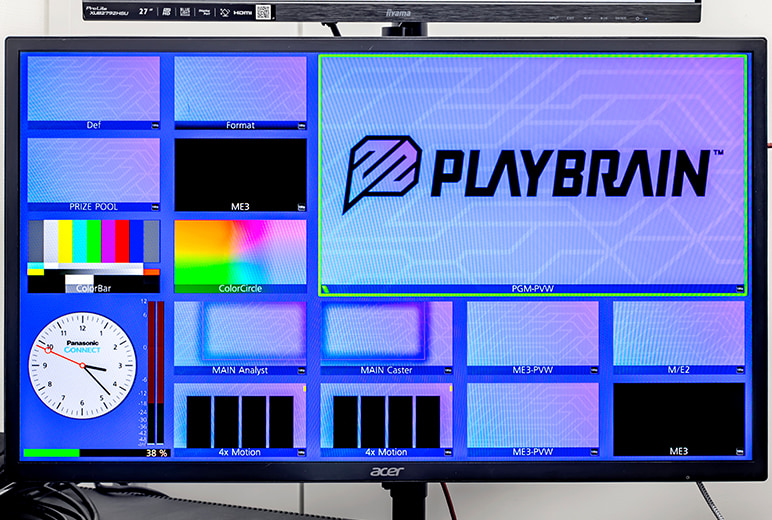The image size is (772, 520).
Task: Select the ColorBar test pattern source
Action: pos(93,255)
